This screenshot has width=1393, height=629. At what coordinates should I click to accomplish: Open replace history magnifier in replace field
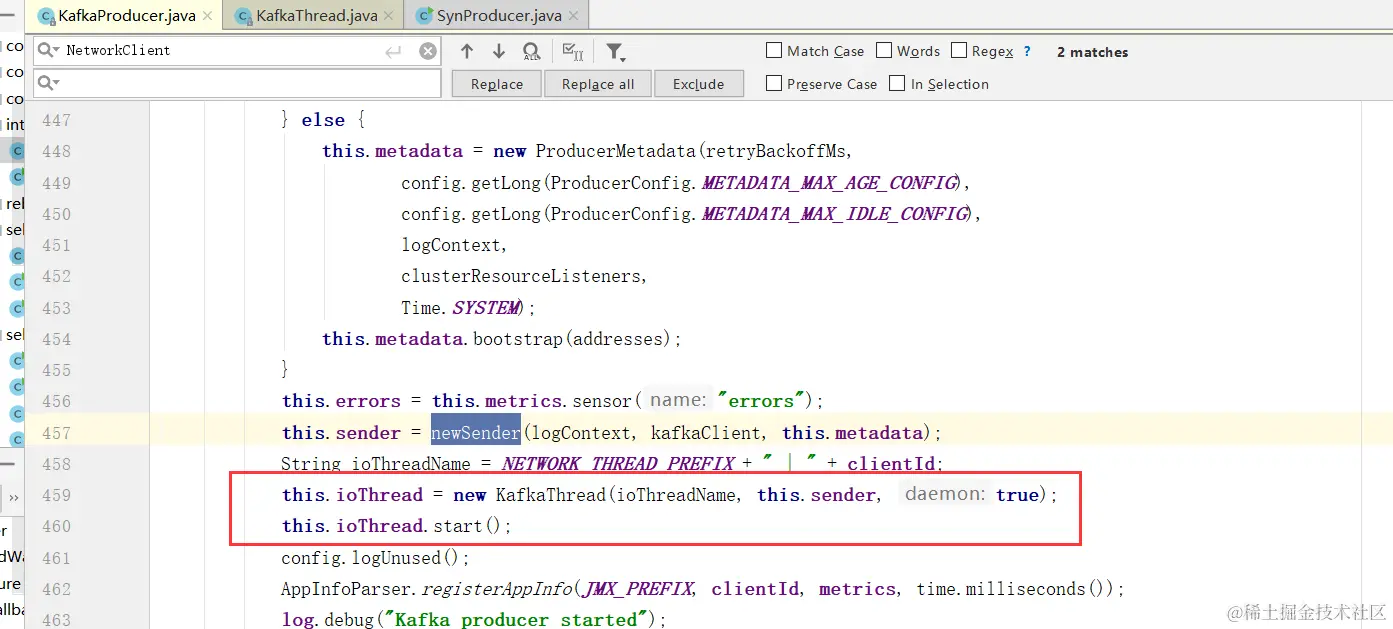(x=49, y=82)
